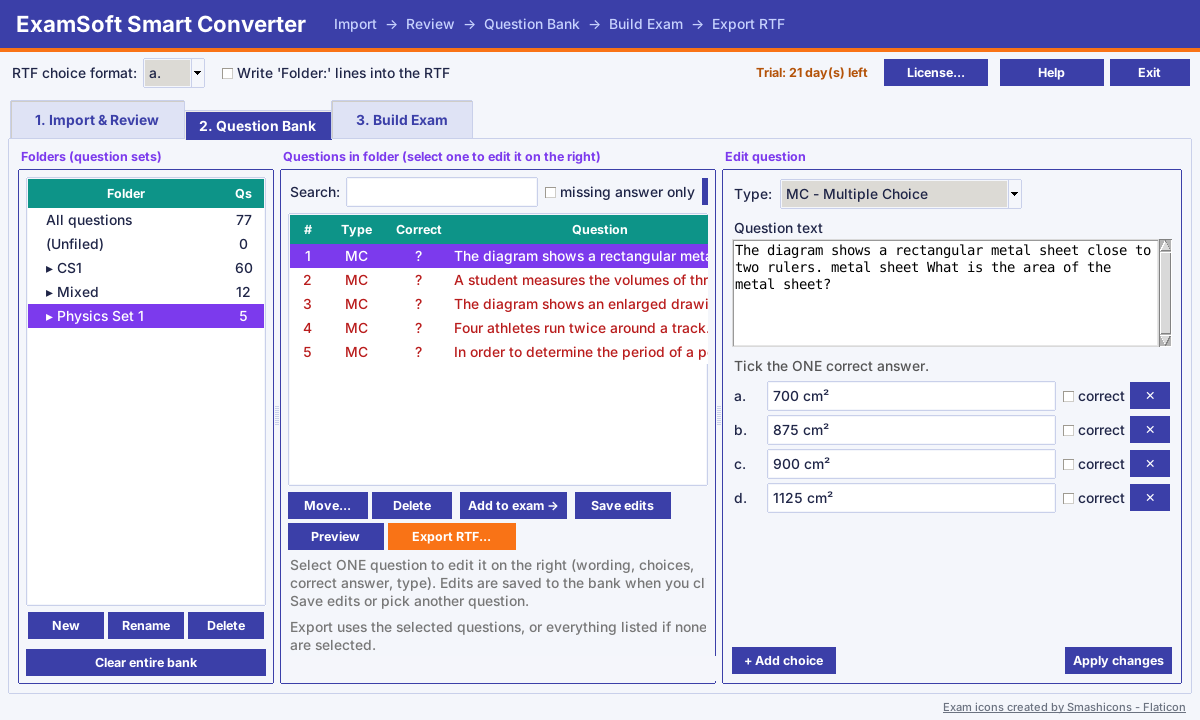Click the question text scrollbar down arrow

point(1165,340)
